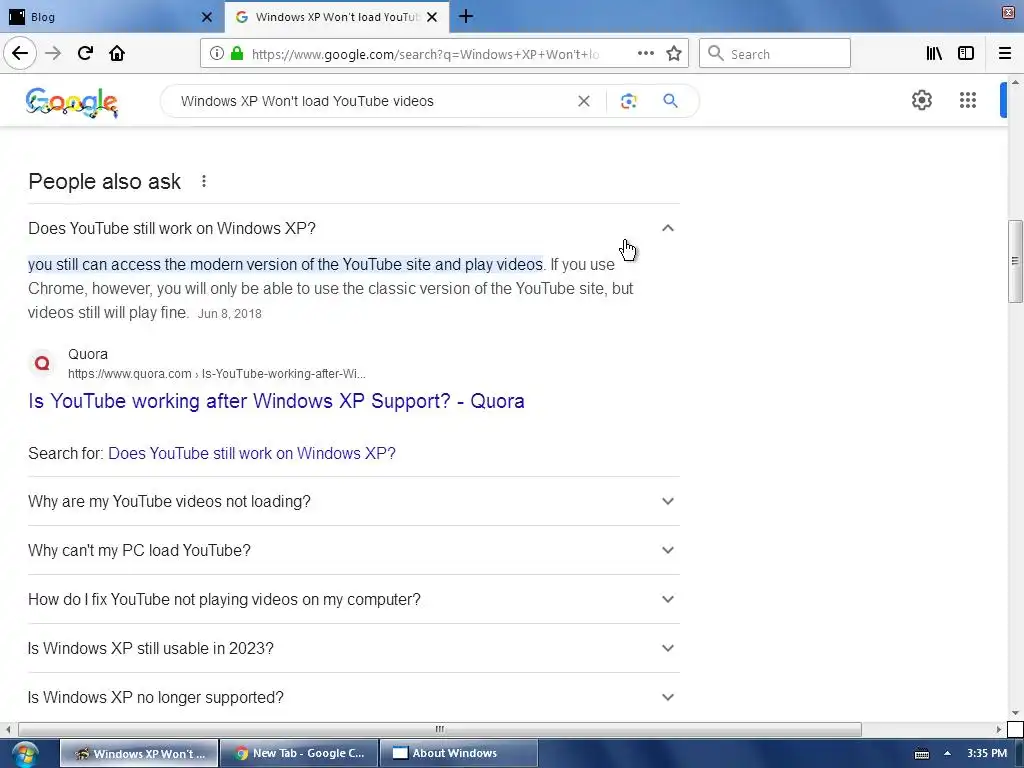Screen dimensions: 1024x768
Task: Click the 'People also ask' heading
Action: click(x=104, y=182)
